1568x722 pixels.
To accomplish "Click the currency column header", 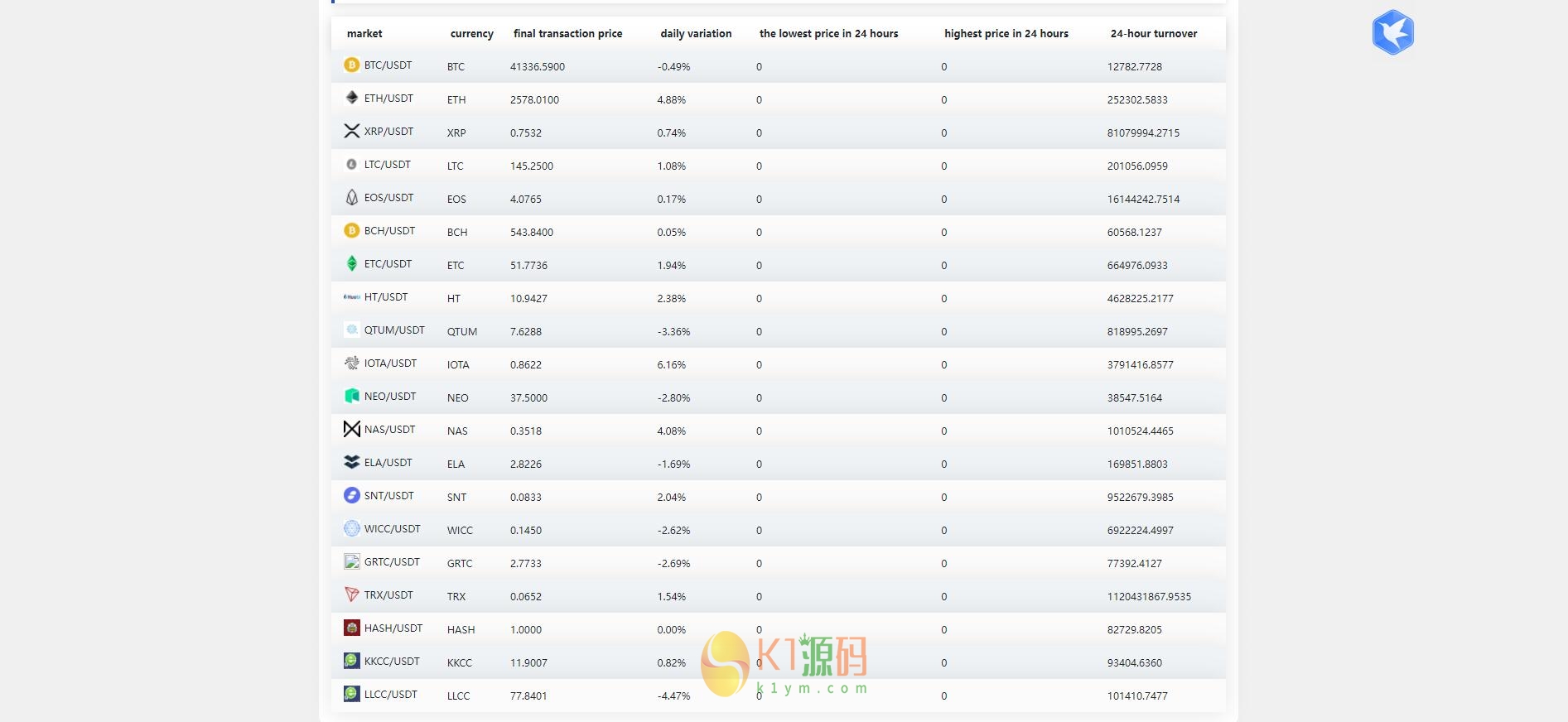I will (x=472, y=34).
